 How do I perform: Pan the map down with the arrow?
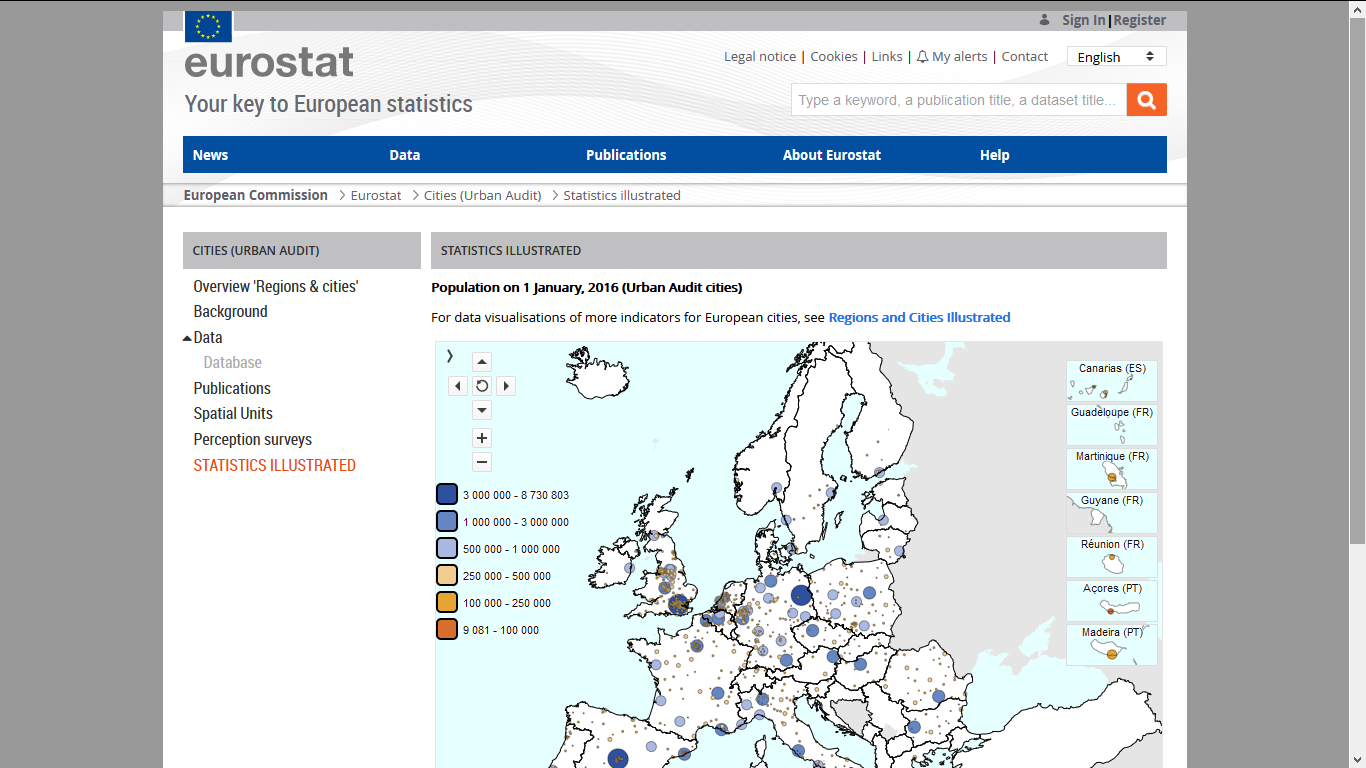pos(482,410)
